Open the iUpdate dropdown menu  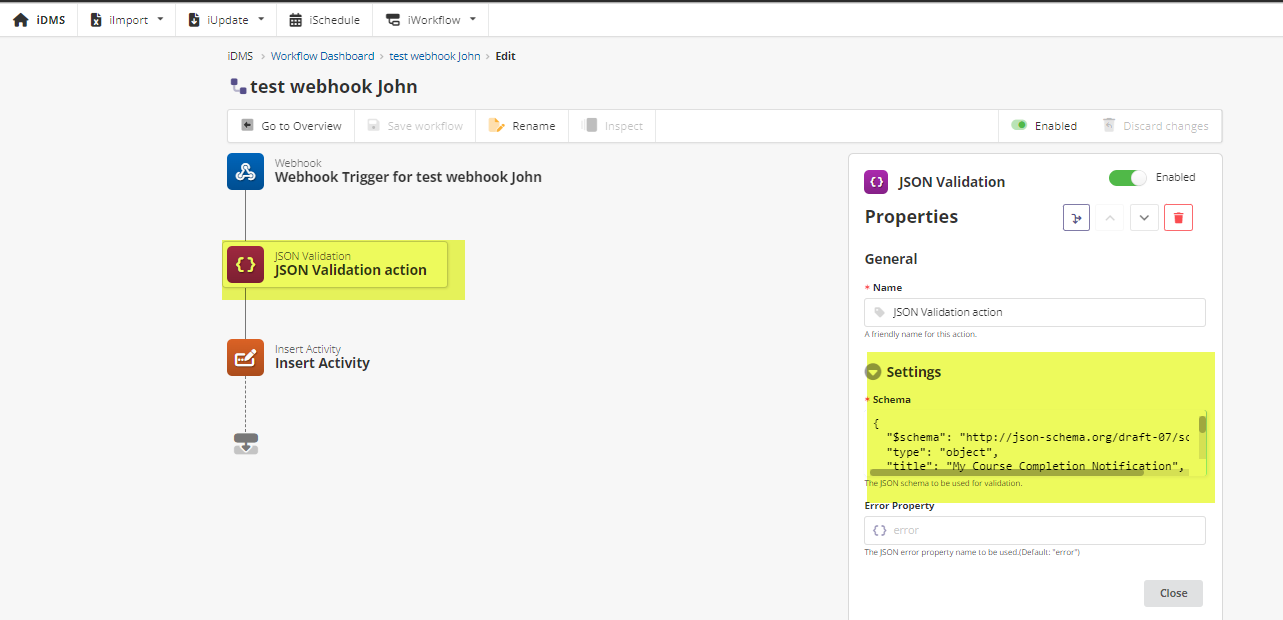pyautogui.click(x=227, y=19)
